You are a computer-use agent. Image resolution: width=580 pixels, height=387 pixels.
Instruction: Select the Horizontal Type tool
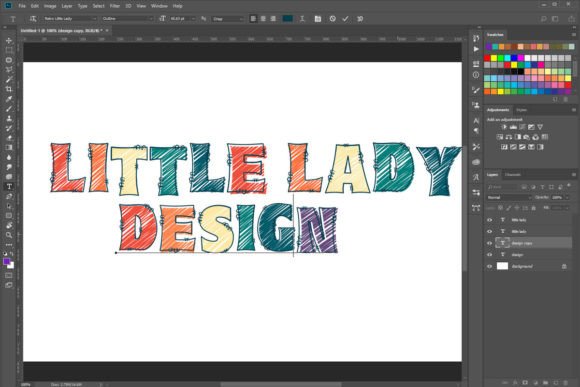[9, 186]
